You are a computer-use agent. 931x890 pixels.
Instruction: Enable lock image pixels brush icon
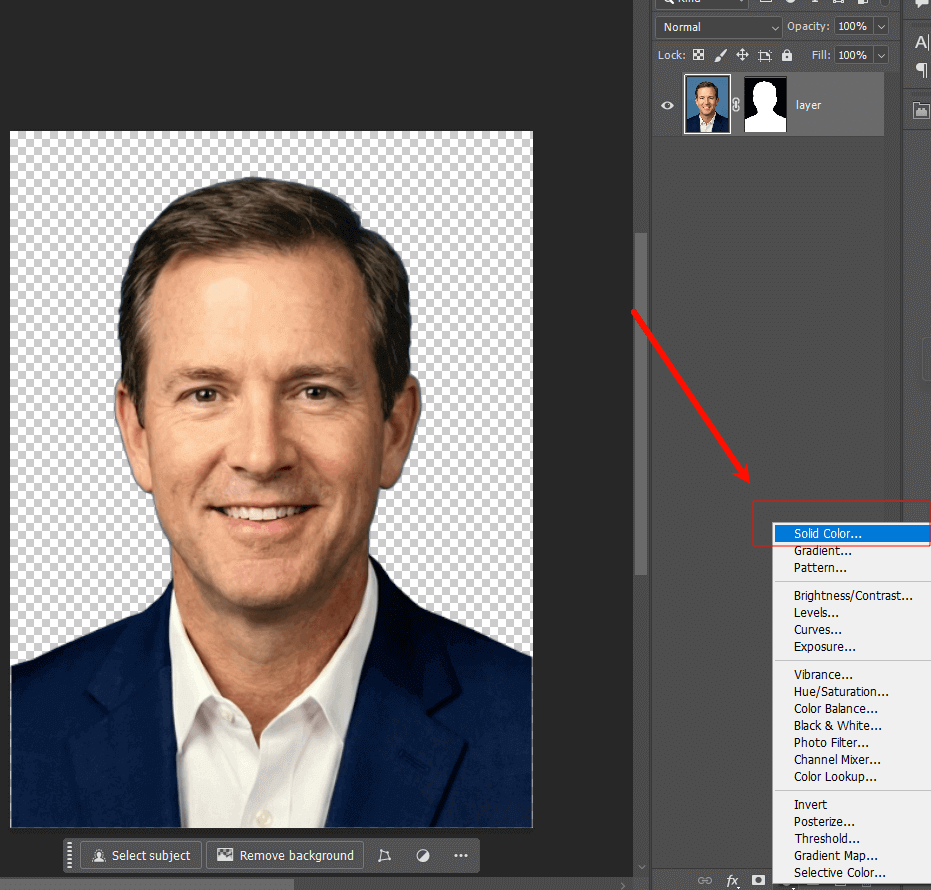click(x=721, y=55)
